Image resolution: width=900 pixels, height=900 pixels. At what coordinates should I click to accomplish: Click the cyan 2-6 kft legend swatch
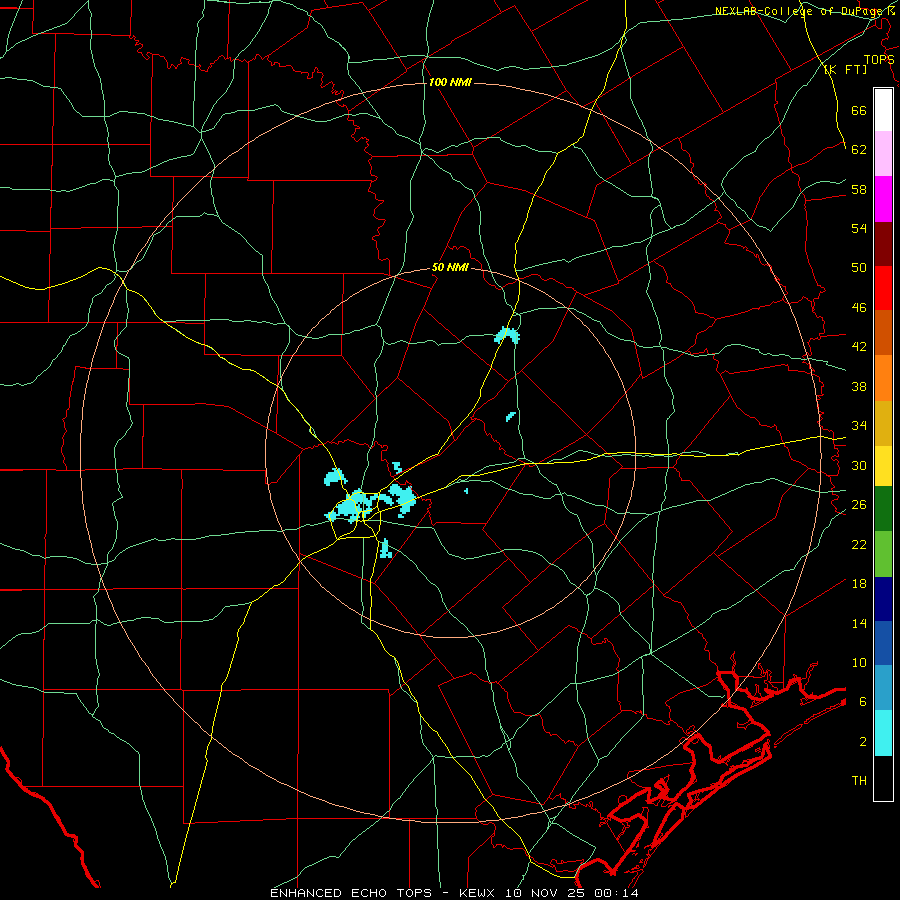click(x=883, y=733)
